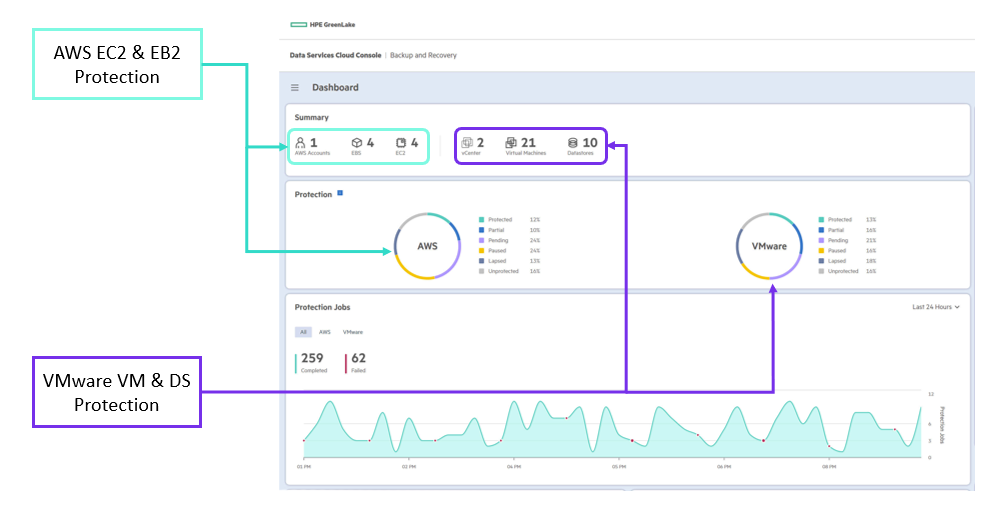Click the 08 PM label on the time axis
The image size is (1000, 515).
click(828, 467)
